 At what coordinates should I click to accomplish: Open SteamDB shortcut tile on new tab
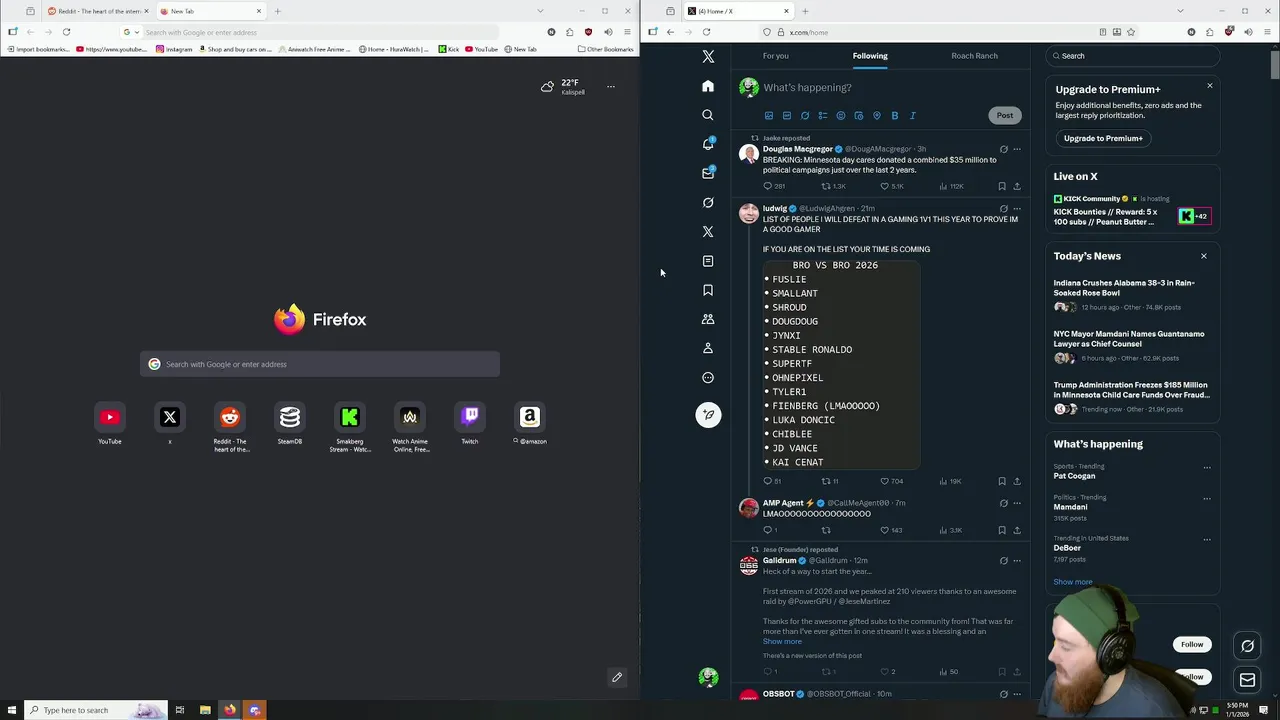coord(290,423)
